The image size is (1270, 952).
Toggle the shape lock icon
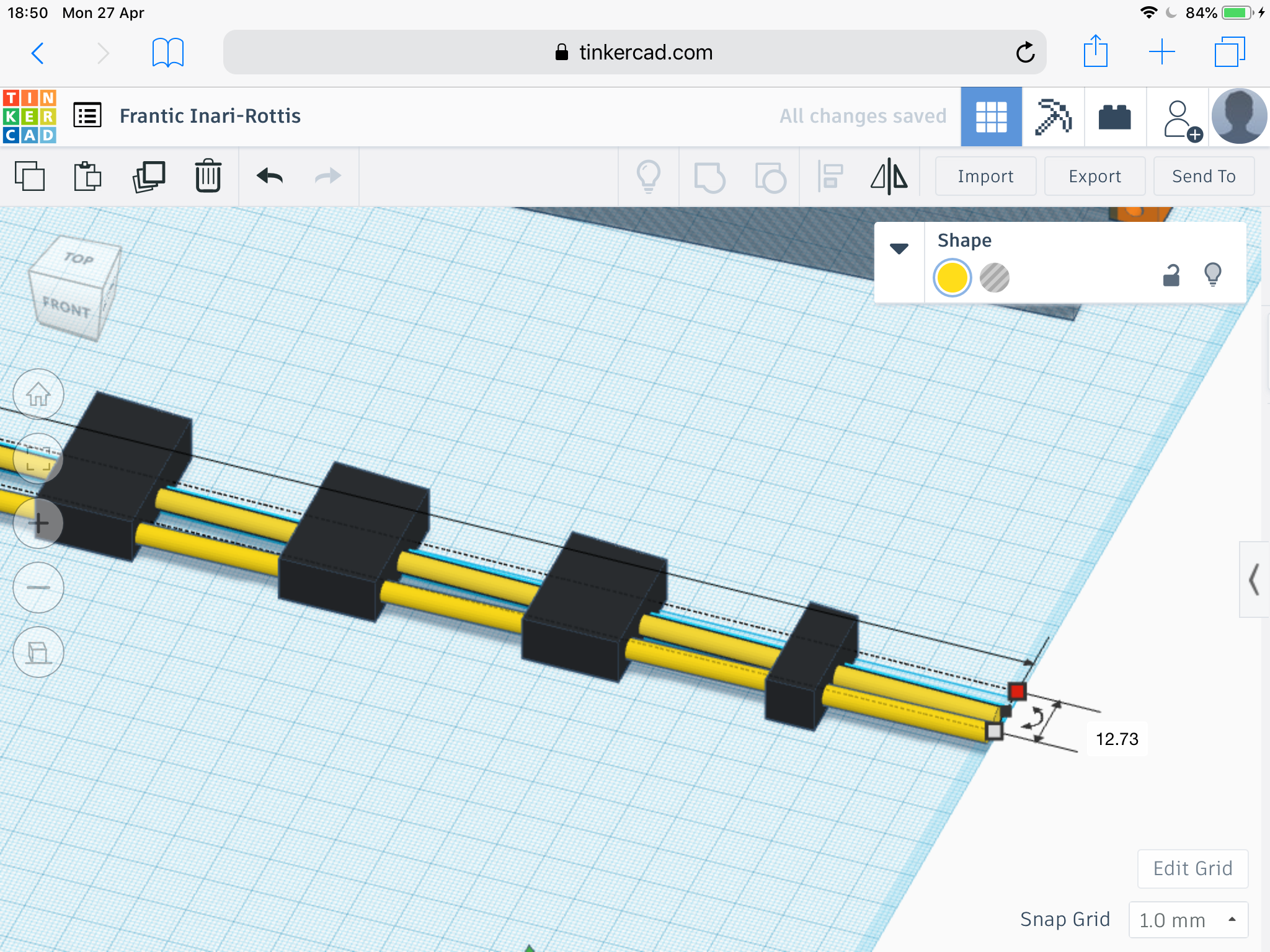coord(1171,275)
